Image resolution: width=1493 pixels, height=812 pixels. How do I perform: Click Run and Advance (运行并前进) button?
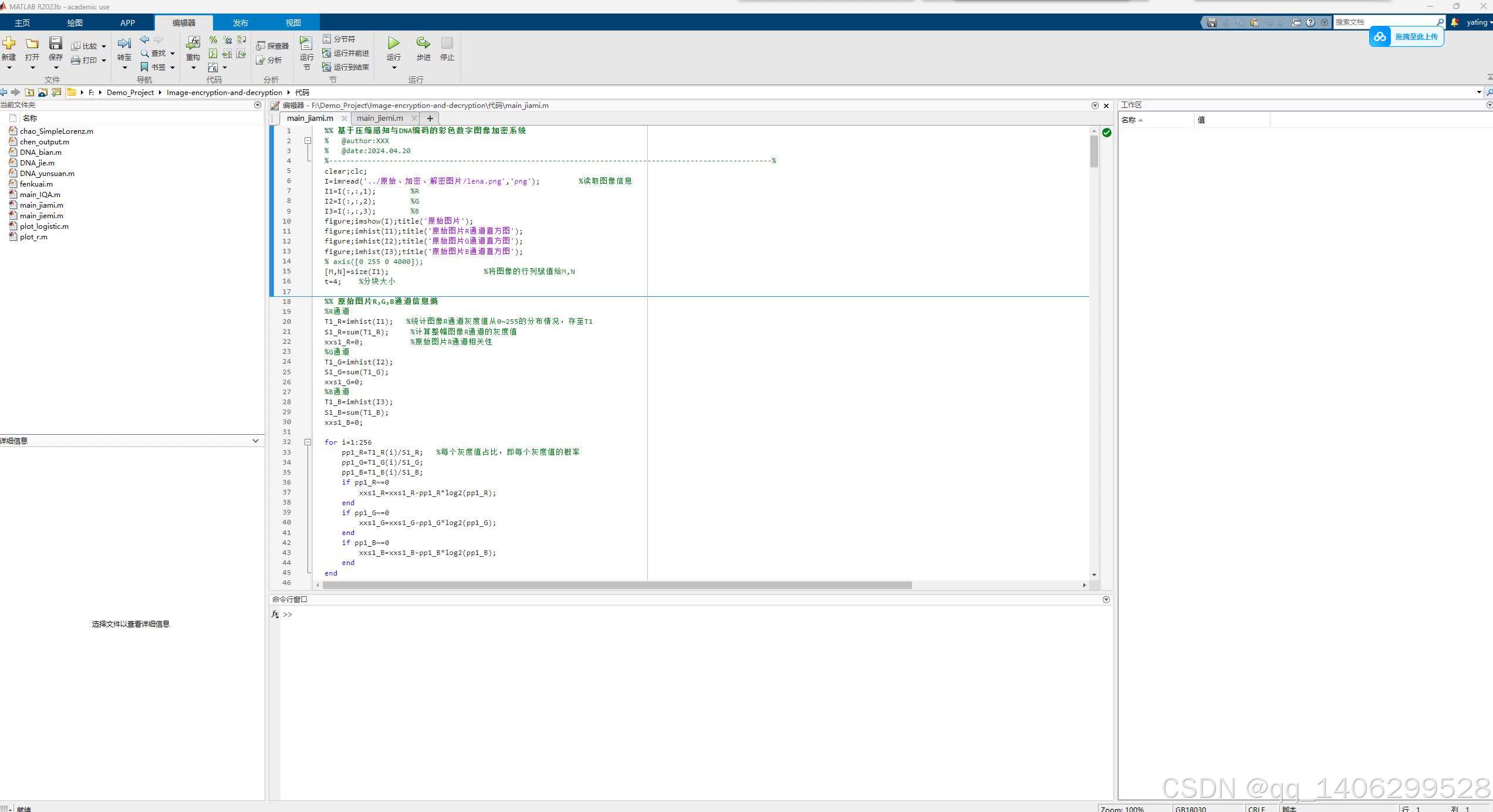(x=346, y=53)
